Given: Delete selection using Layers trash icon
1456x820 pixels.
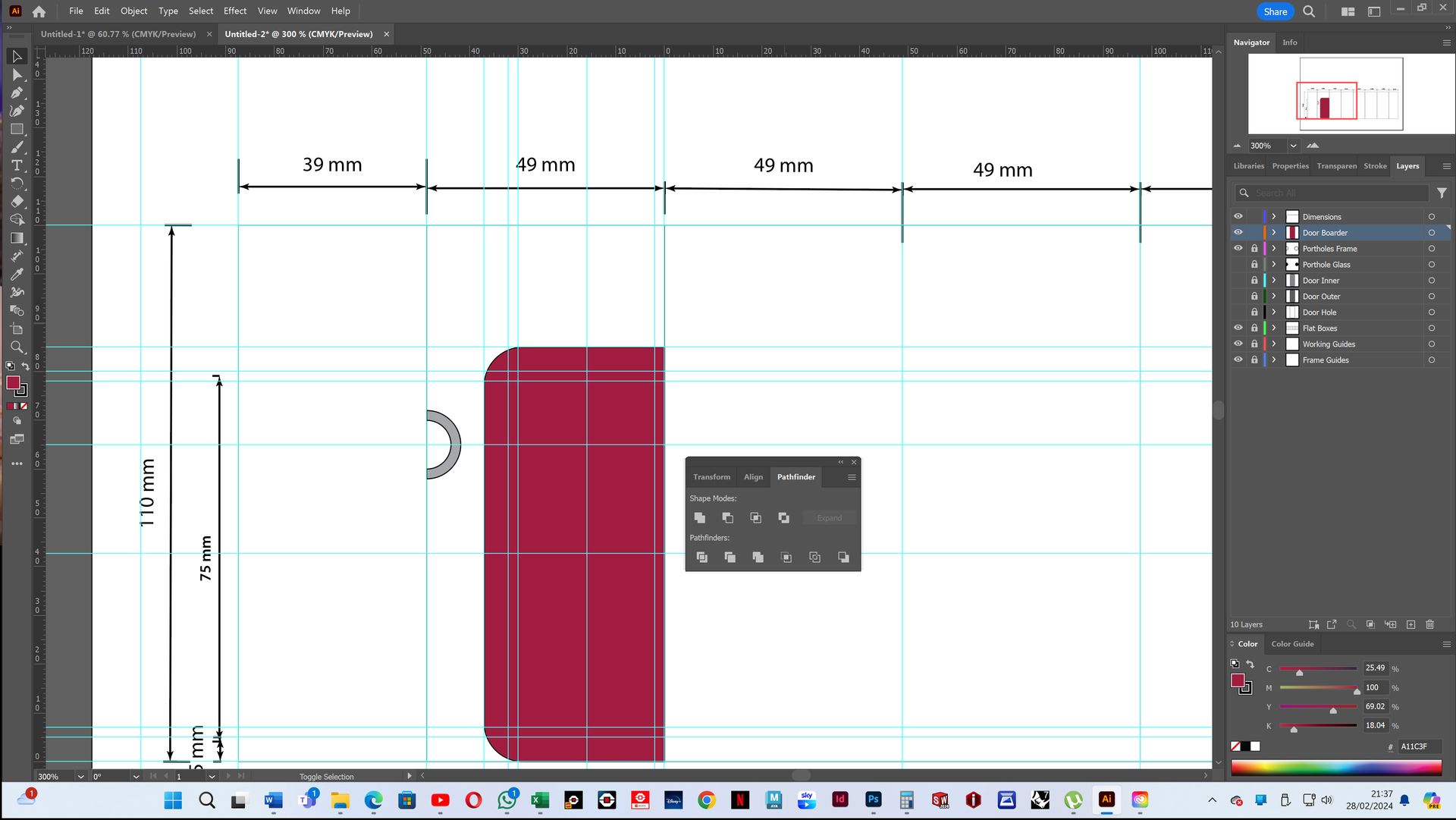Looking at the screenshot, I should [x=1429, y=624].
